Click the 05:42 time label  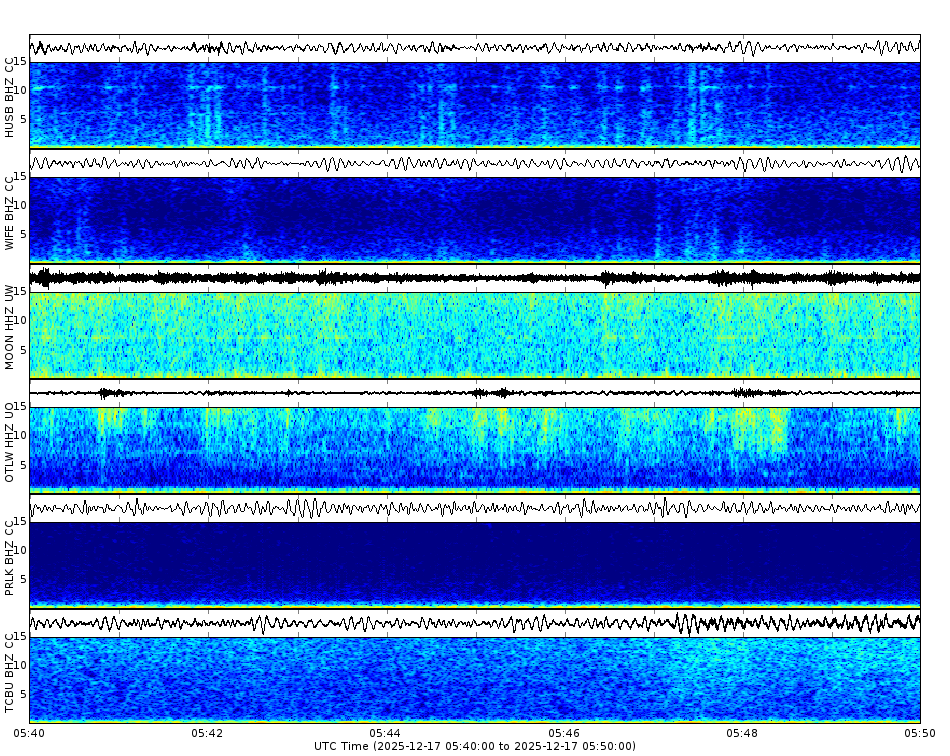pos(205,732)
